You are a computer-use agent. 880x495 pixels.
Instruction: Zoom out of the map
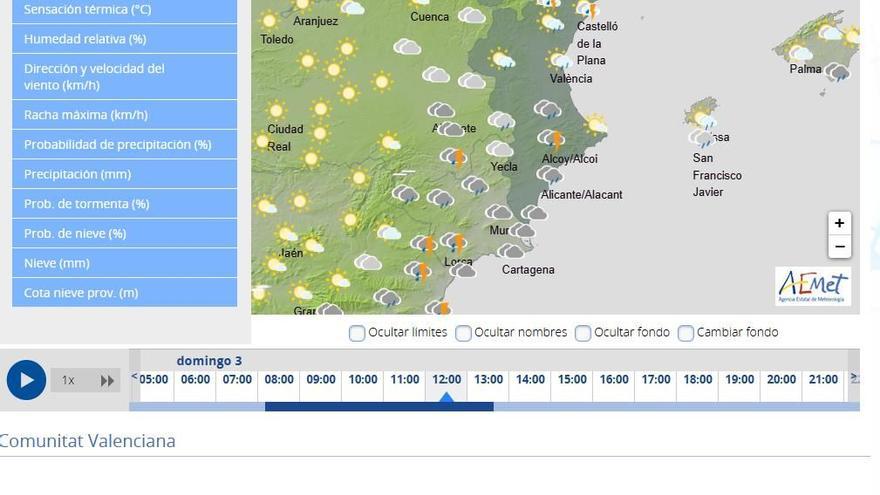point(839,247)
